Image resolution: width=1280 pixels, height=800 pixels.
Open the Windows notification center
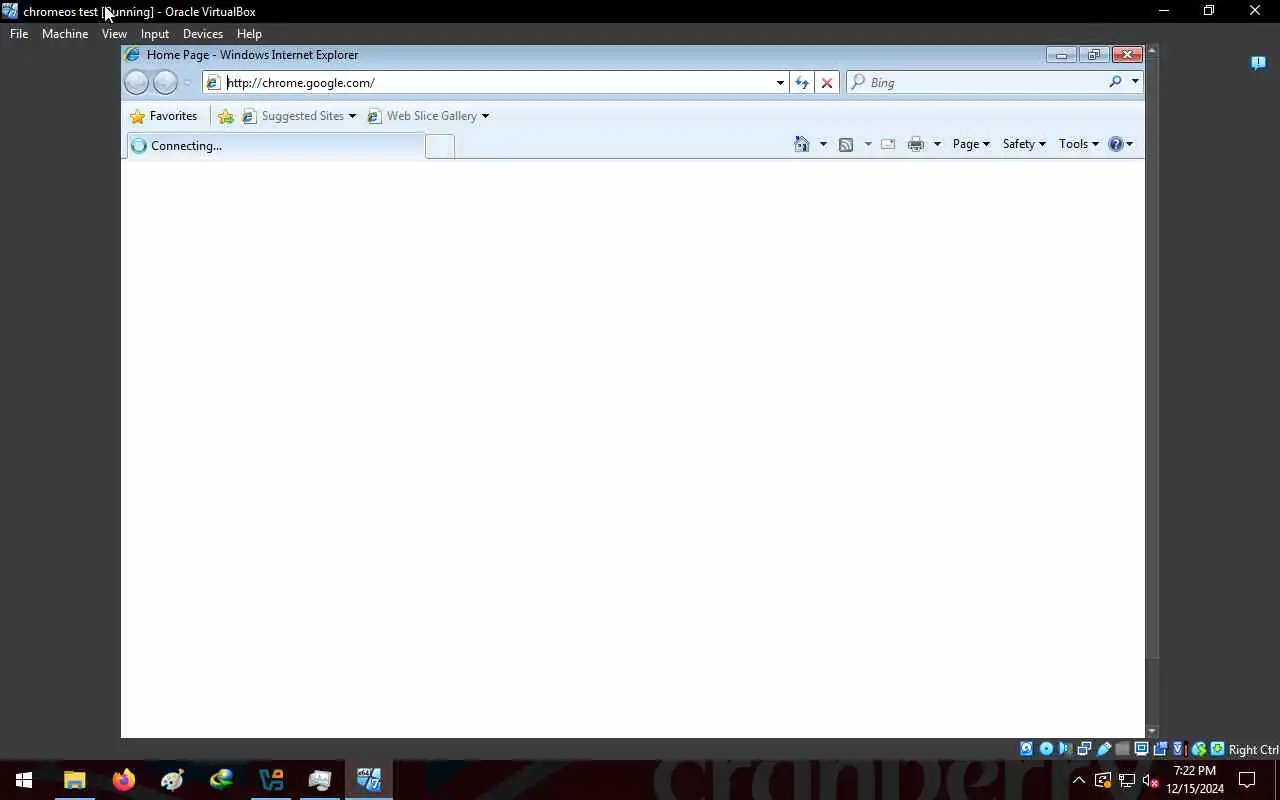point(1247,780)
